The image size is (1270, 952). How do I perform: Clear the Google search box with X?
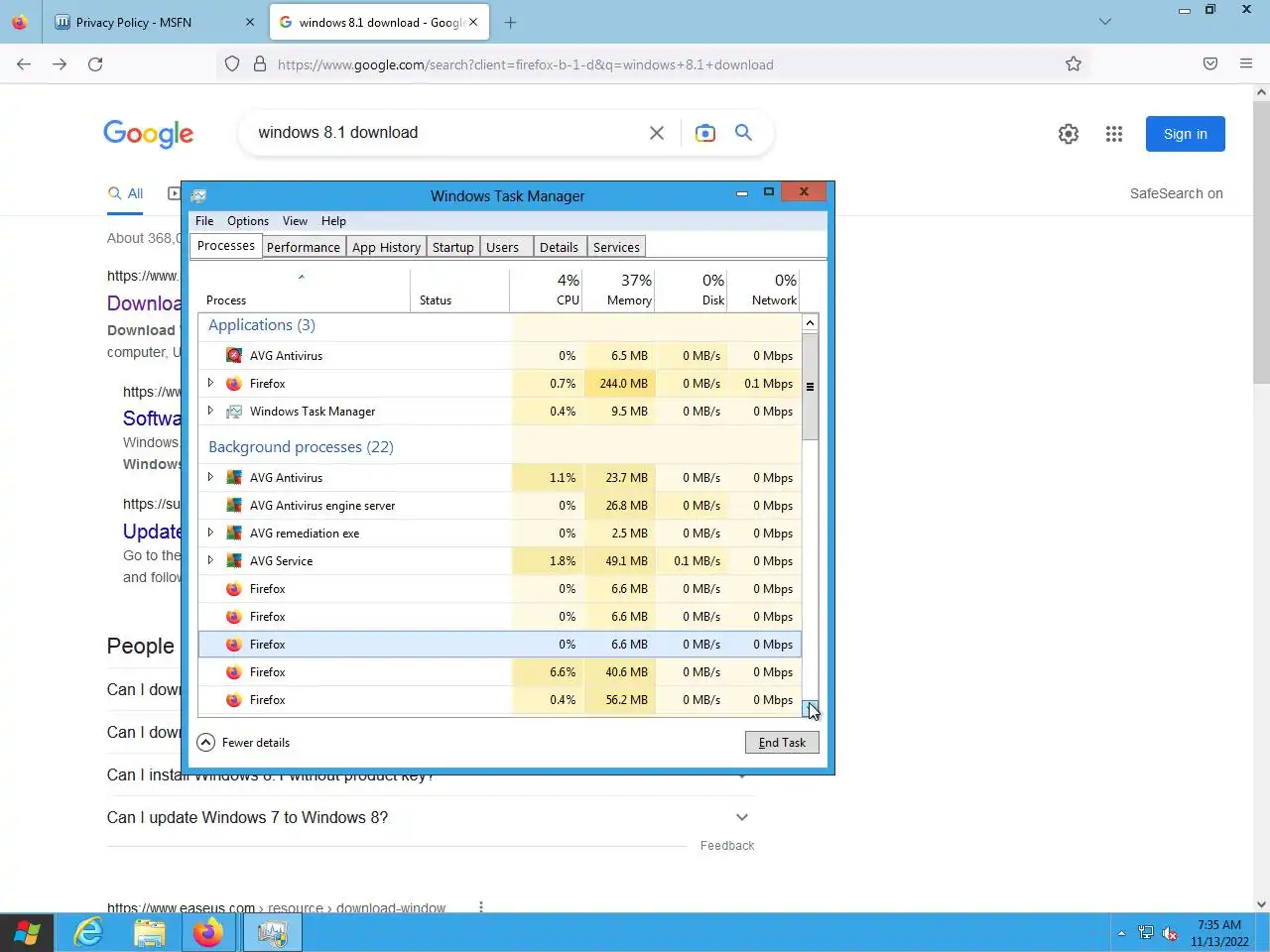tap(657, 133)
